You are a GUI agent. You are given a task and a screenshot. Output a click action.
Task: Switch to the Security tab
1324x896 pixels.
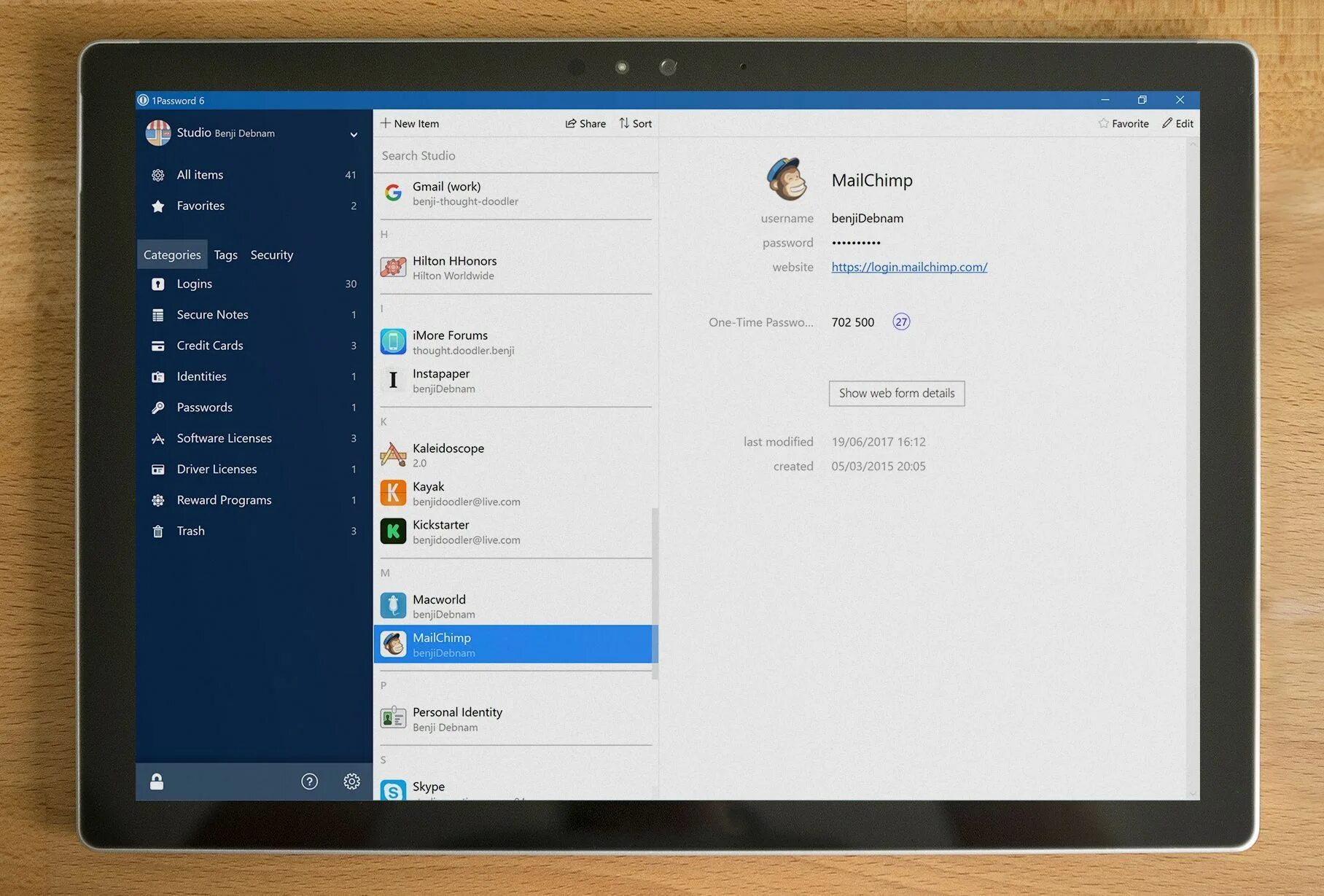point(272,254)
